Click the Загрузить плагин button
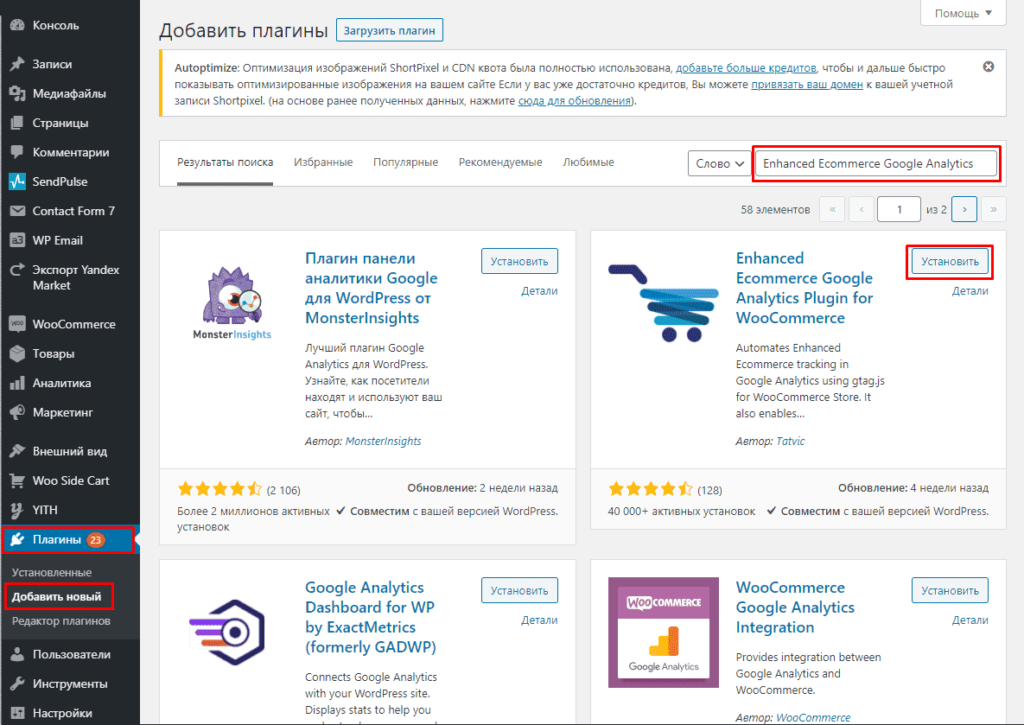Viewport: 1024px width, 725px height. coord(389,30)
